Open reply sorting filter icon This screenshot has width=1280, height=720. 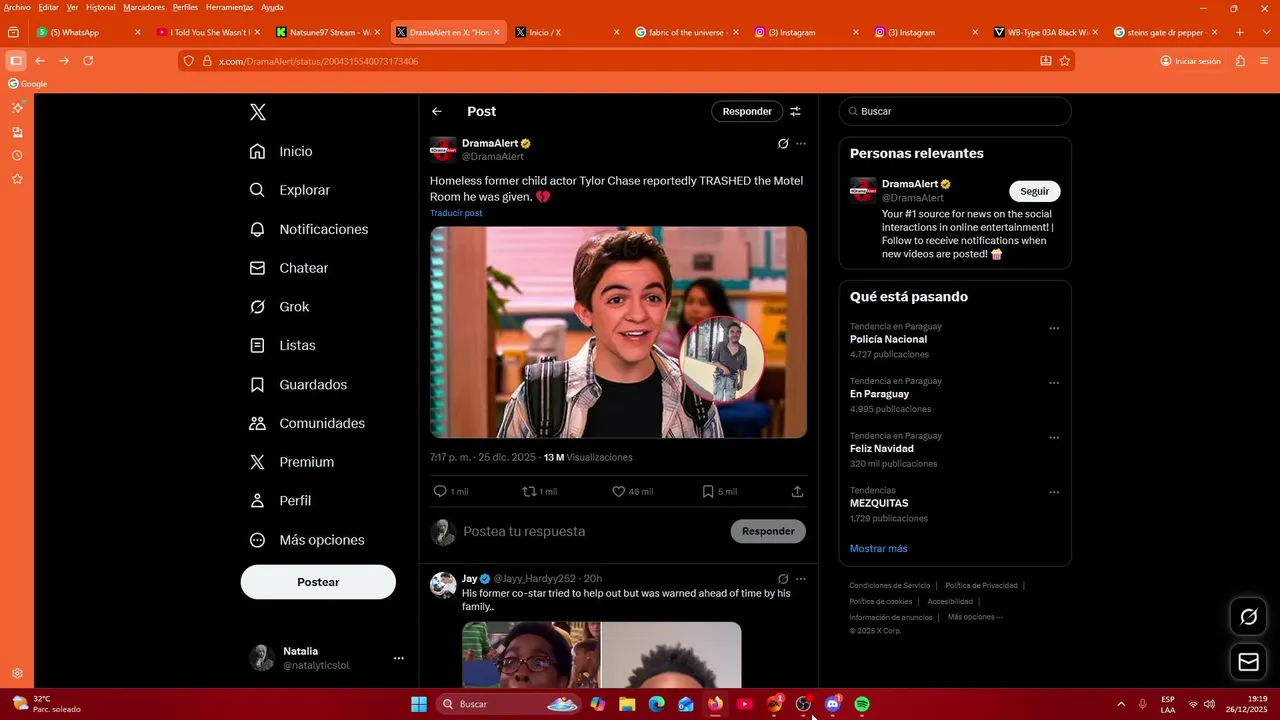(796, 112)
